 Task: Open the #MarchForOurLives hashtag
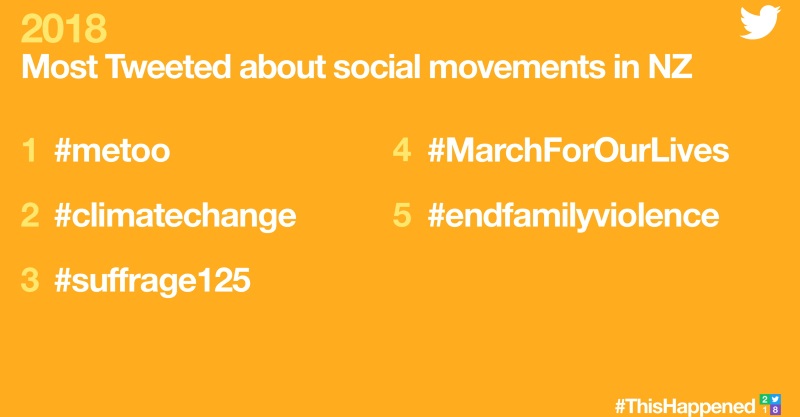(x=579, y=151)
